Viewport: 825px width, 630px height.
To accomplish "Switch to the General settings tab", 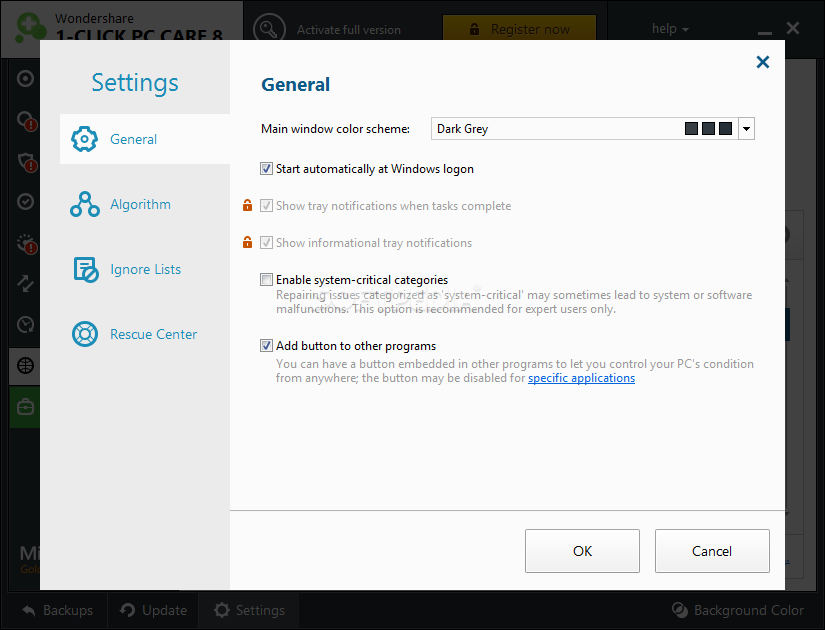I will [x=145, y=139].
